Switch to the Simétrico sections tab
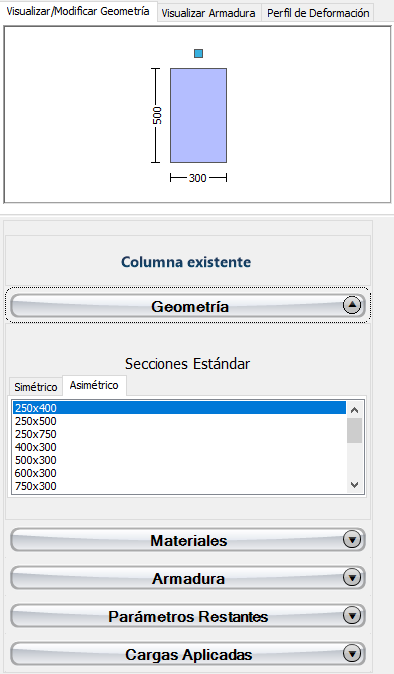394x674 pixels. (x=36, y=387)
